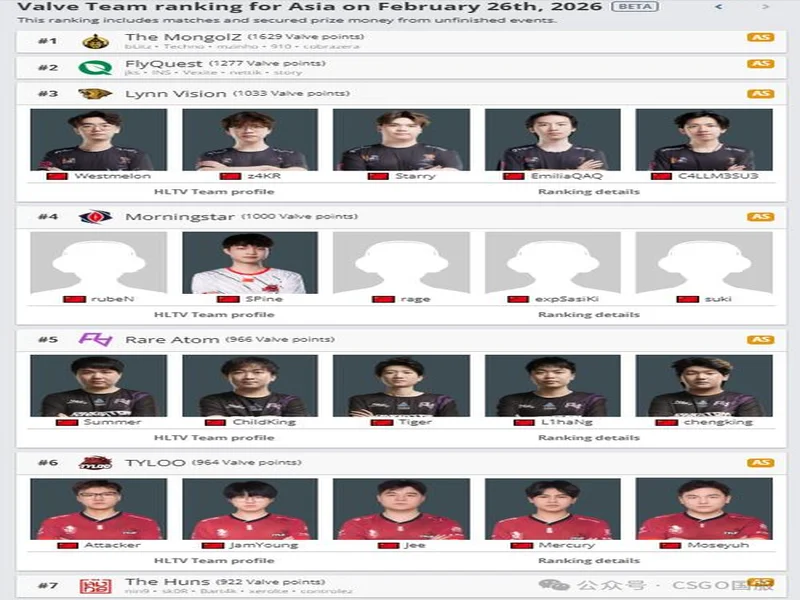The height and width of the screenshot is (600, 800).
Task: Click the Morningstar team logo icon
Action: pos(95,217)
